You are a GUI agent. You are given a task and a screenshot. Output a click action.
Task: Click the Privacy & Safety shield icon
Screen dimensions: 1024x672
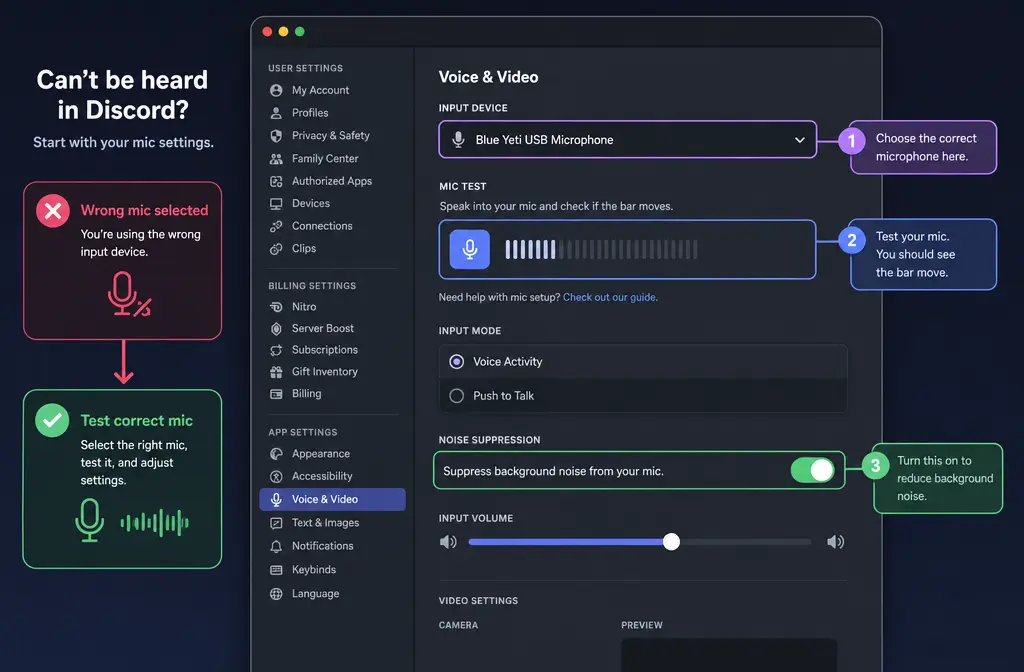click(x=276, y=136)
